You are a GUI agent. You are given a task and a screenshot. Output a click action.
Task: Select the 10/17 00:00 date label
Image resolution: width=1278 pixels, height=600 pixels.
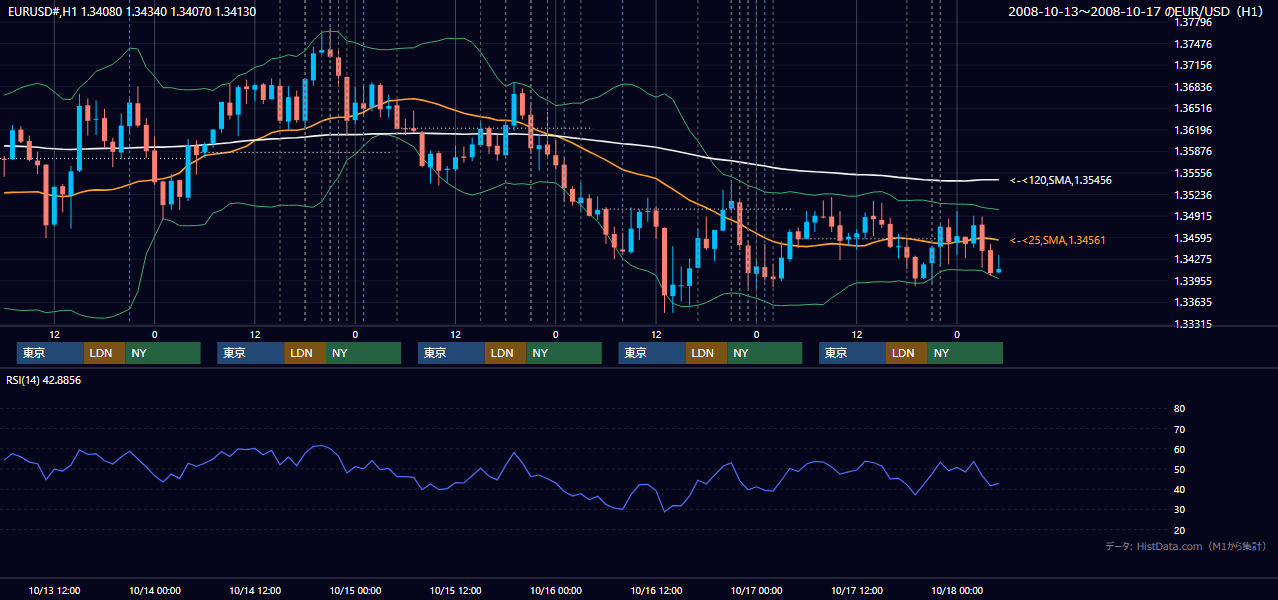756,590
